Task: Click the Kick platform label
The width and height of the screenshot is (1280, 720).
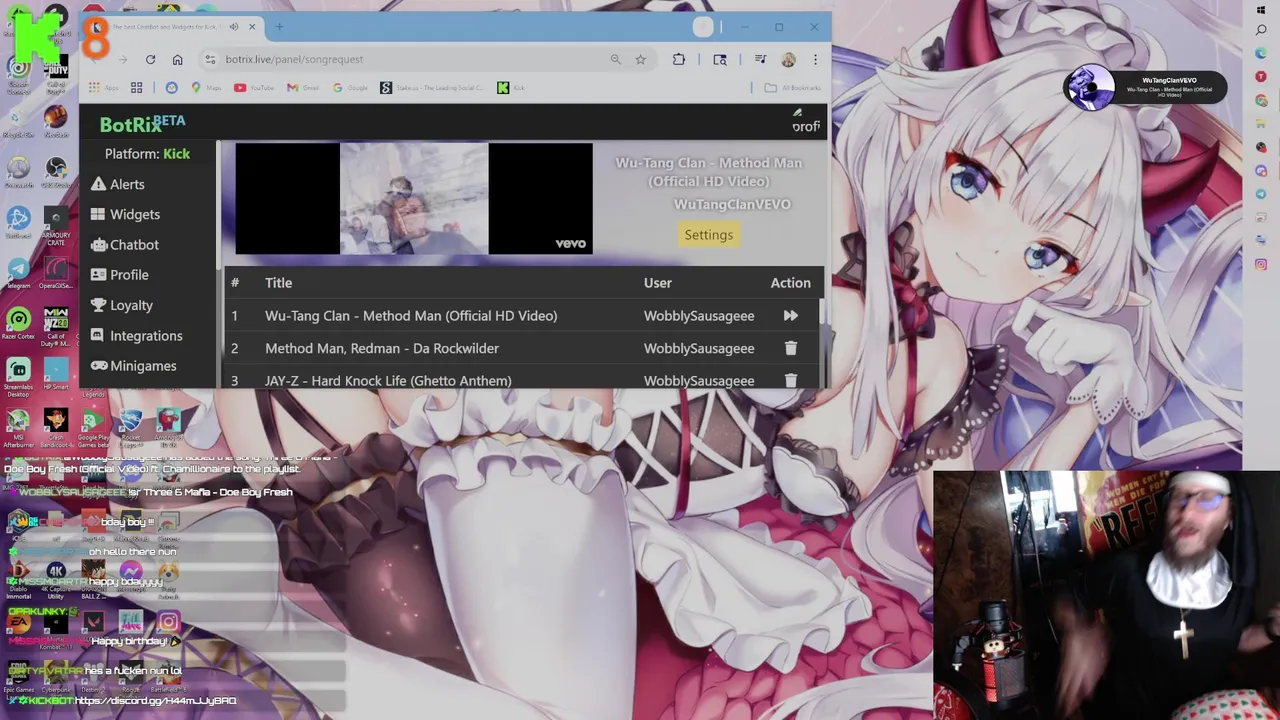Action: (x=176, y=154)
